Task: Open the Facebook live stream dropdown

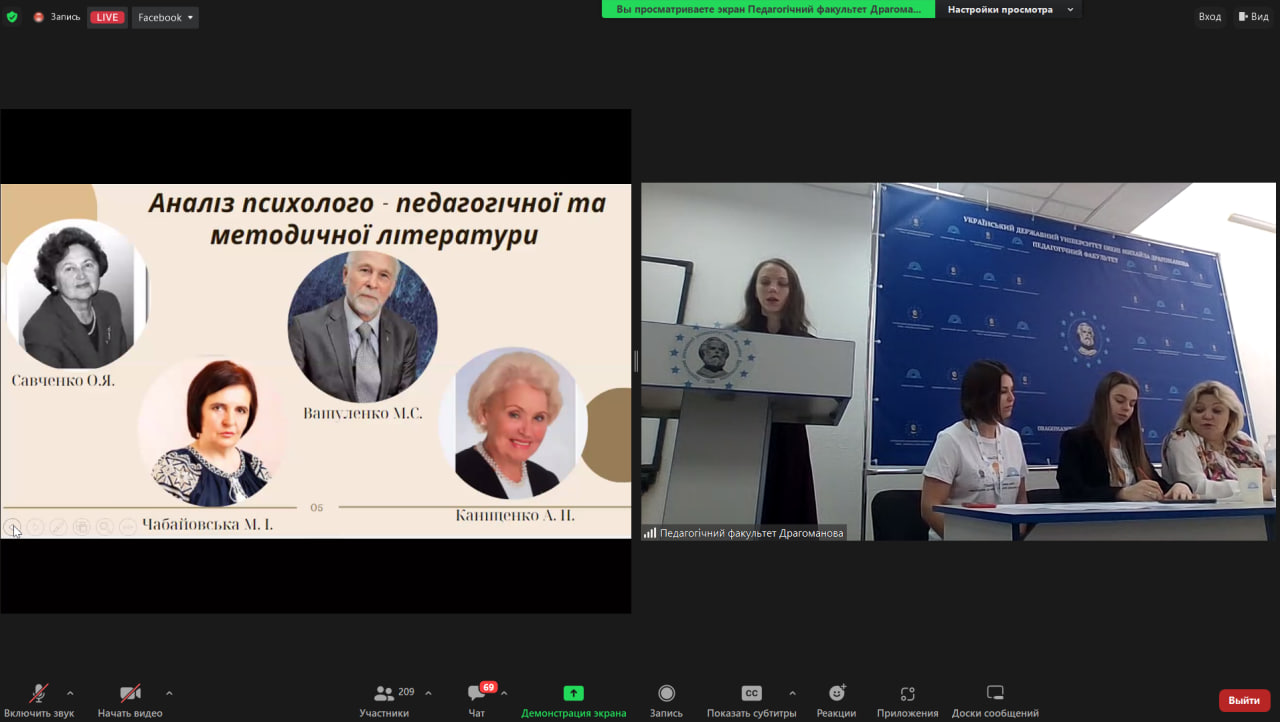Action: pyautogui.click(x=165, y=17)
